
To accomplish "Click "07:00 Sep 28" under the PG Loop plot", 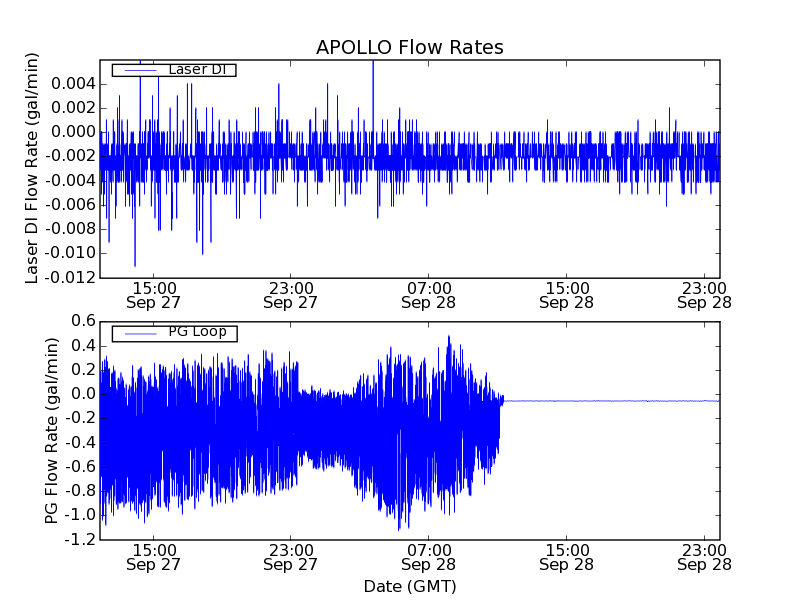I will (429, 558).
